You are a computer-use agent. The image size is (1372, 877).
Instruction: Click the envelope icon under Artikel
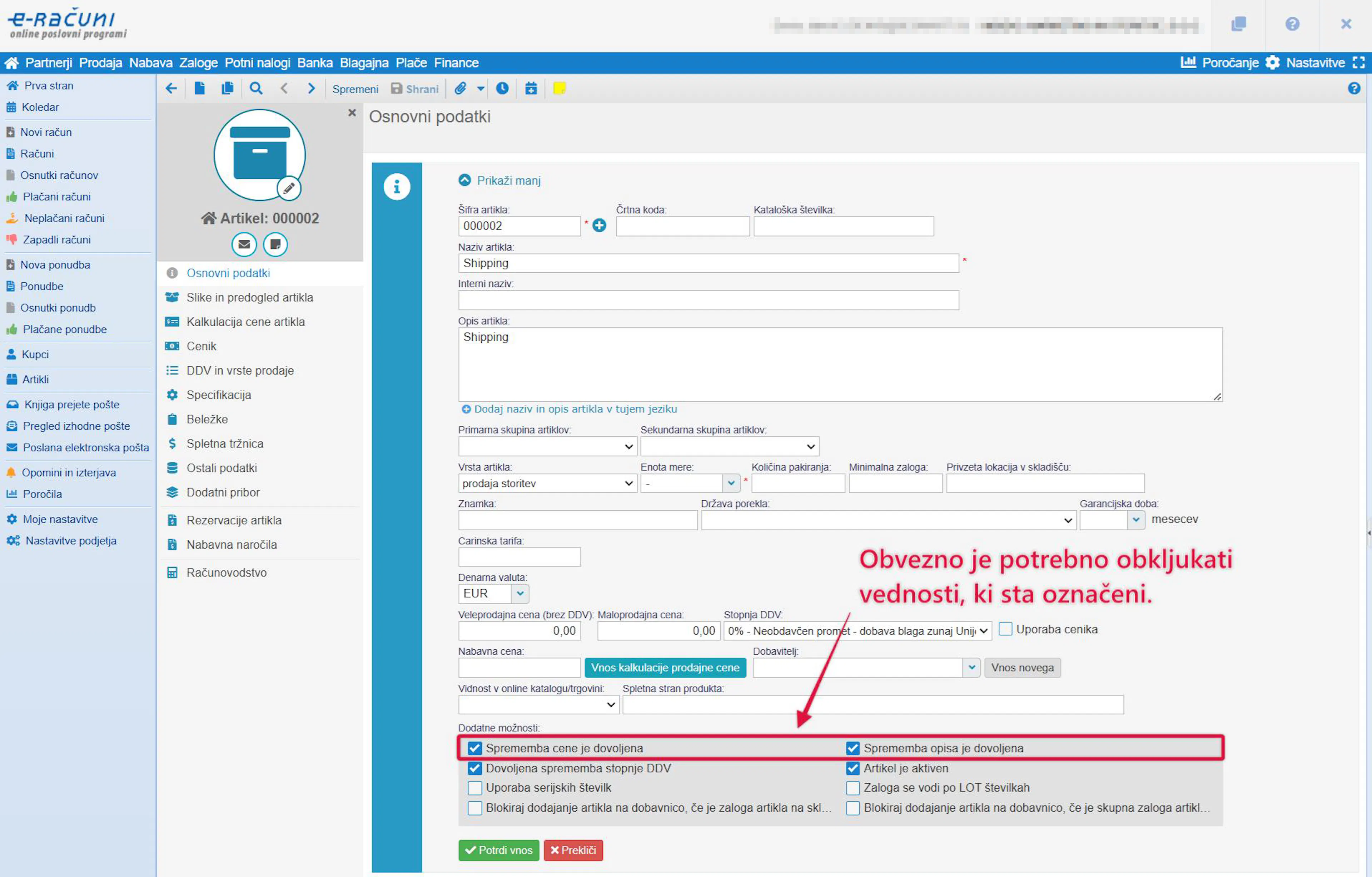pos(244,244)
